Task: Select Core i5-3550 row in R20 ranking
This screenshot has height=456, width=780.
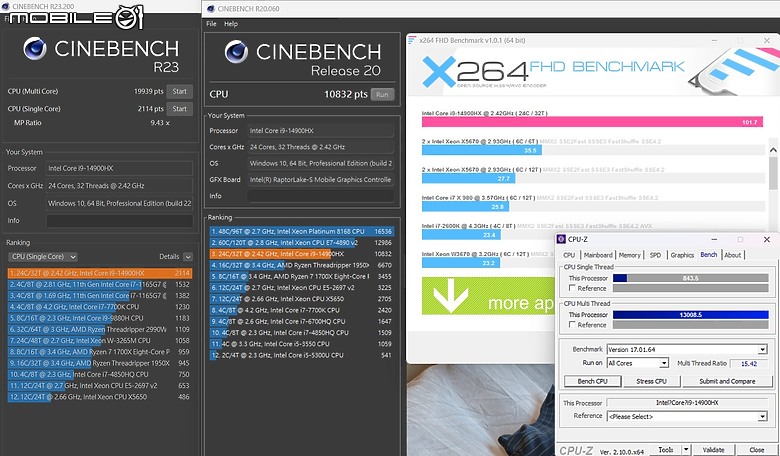Action: point(301,344)
